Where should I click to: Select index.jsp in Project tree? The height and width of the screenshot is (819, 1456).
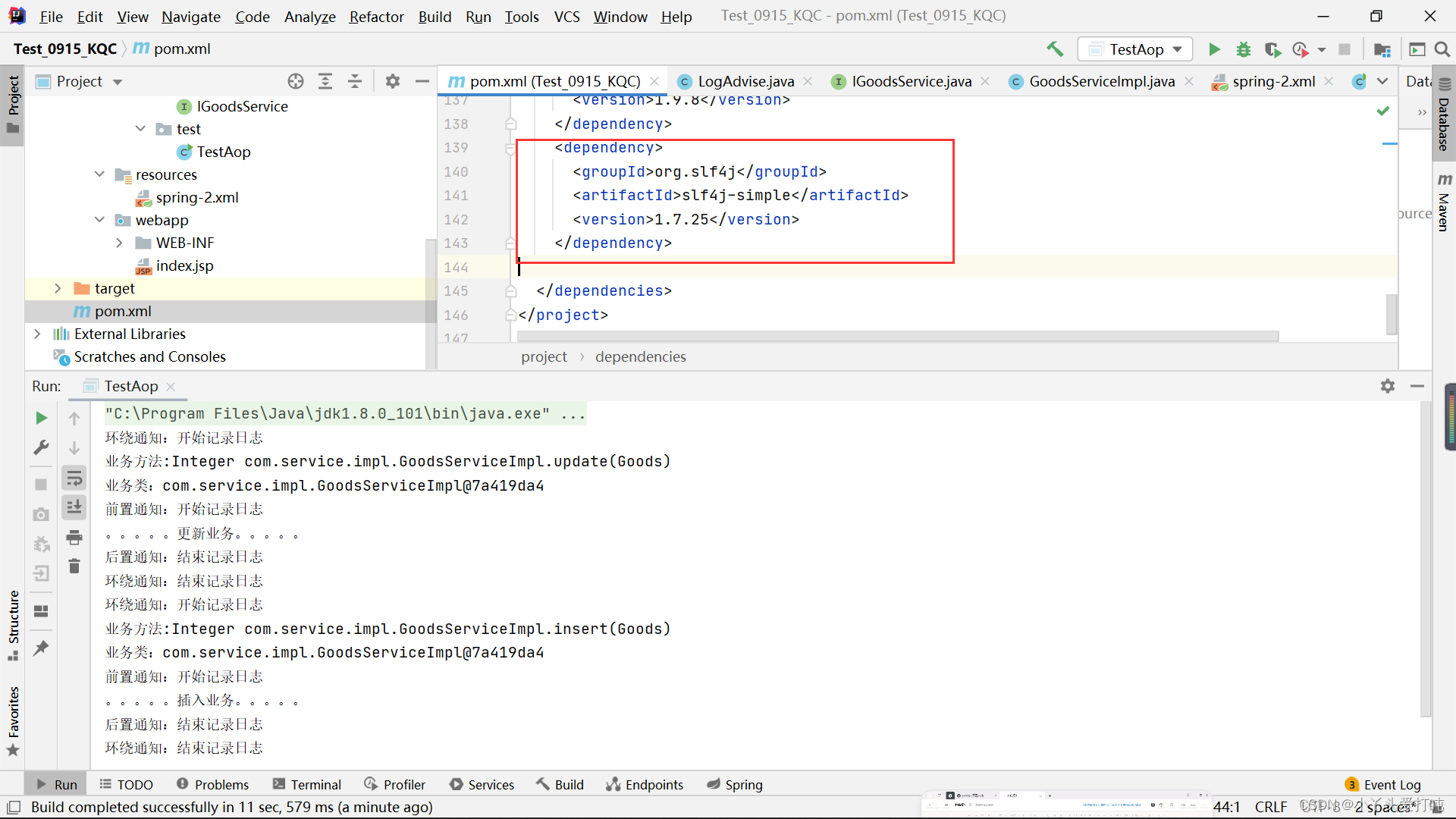(184, 265)
